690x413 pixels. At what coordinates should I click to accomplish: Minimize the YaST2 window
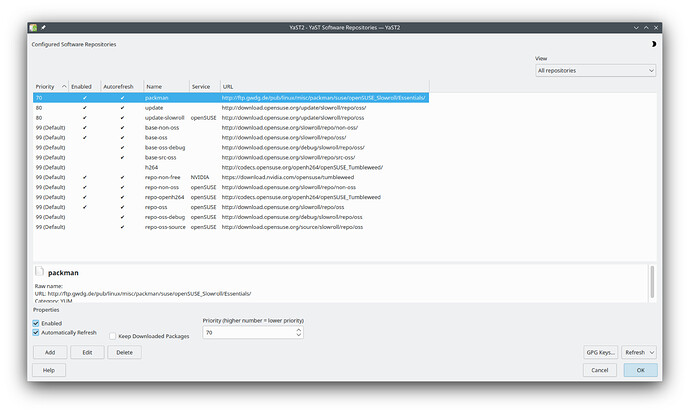(636, 27)
